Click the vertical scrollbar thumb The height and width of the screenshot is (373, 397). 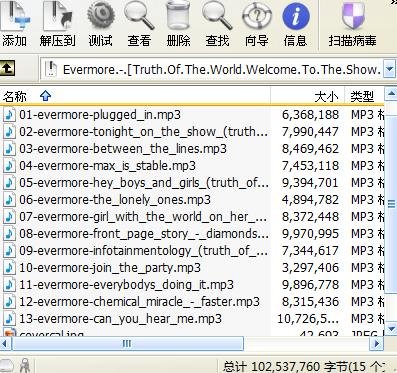391,204
